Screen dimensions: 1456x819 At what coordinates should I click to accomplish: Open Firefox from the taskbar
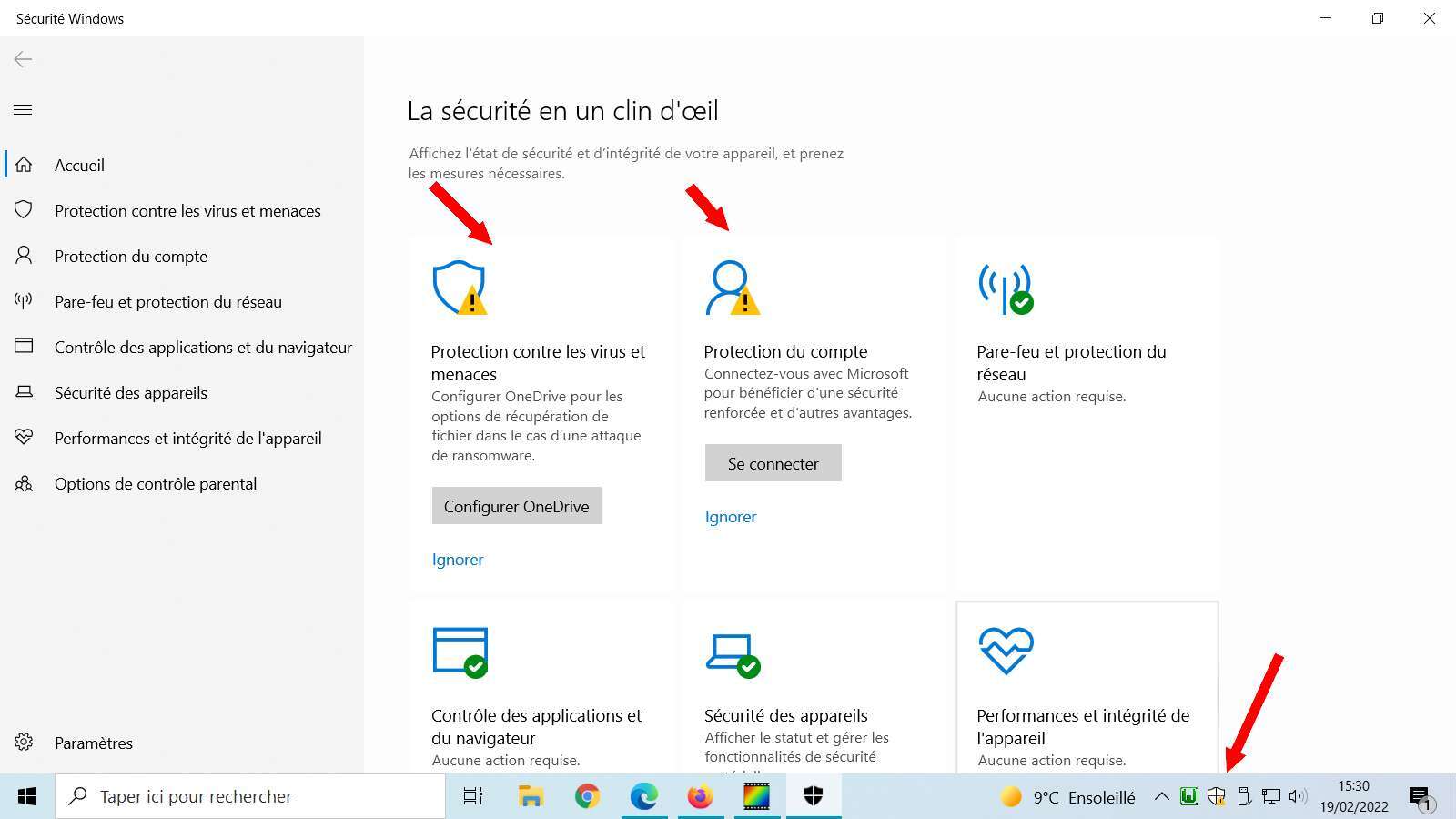701,796
